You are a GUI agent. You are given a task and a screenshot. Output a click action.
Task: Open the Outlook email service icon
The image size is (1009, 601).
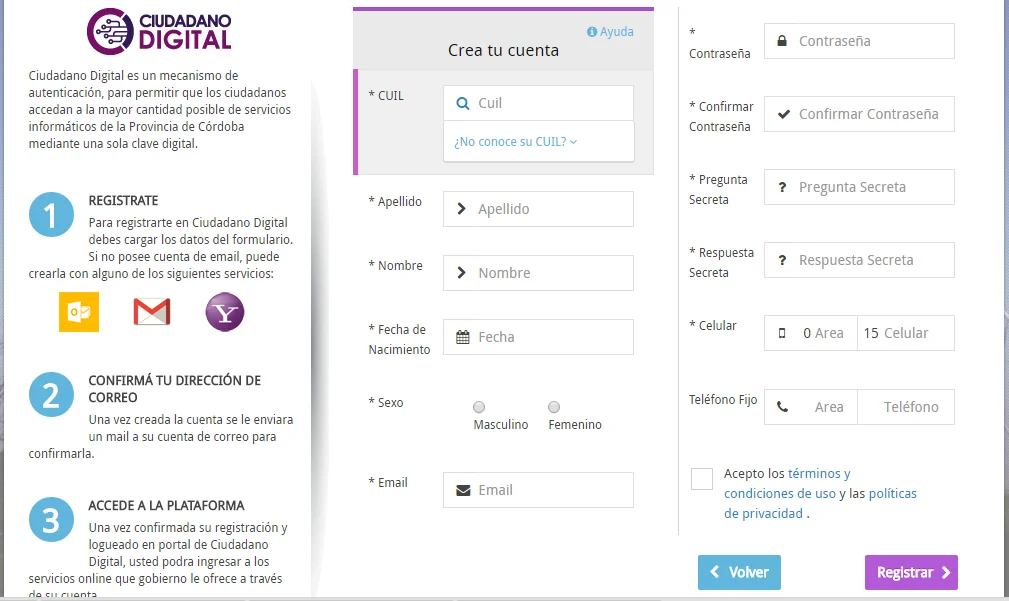(79, 312)
